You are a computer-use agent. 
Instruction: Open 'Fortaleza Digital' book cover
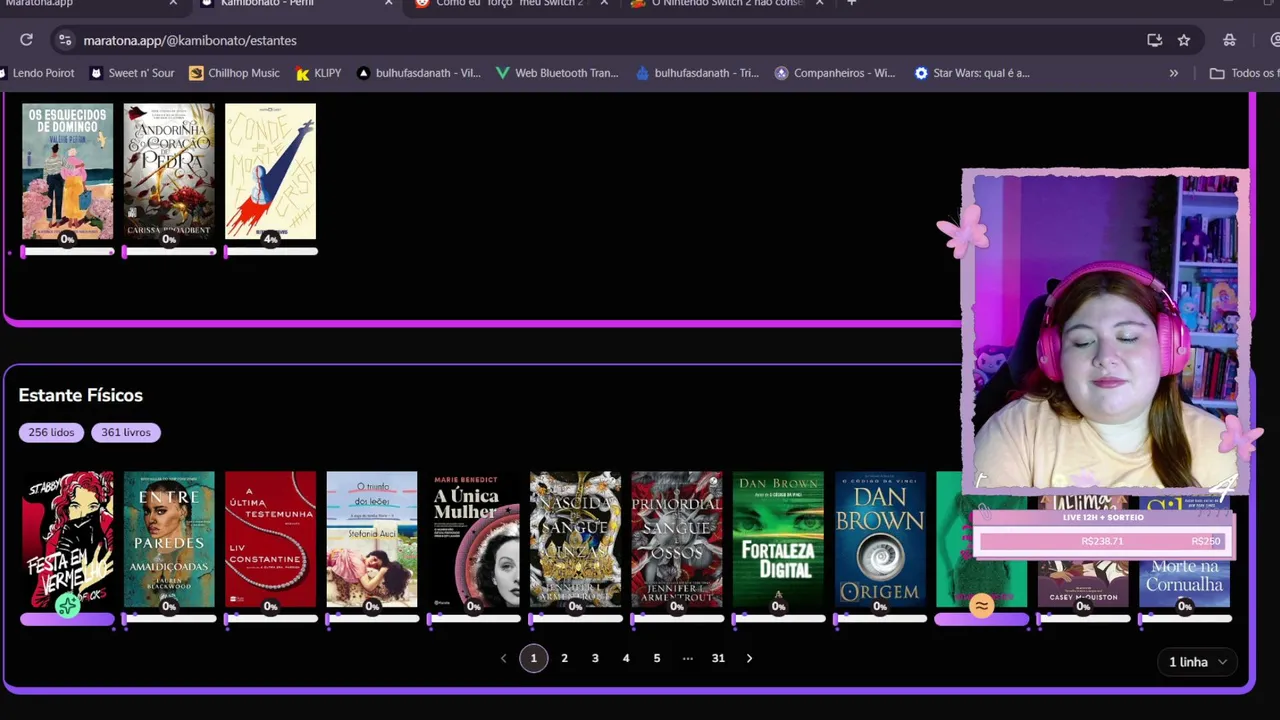coord(778,539)
